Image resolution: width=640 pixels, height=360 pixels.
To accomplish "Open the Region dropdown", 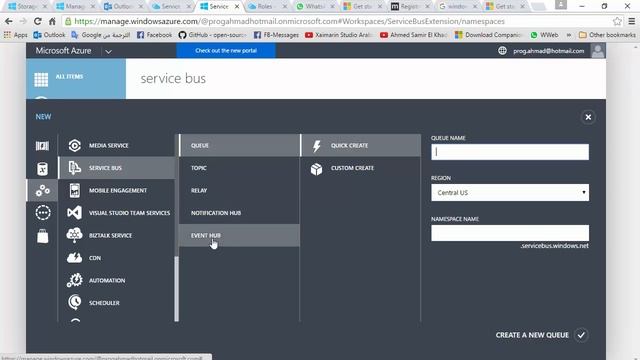I will [x=510, y=192].
